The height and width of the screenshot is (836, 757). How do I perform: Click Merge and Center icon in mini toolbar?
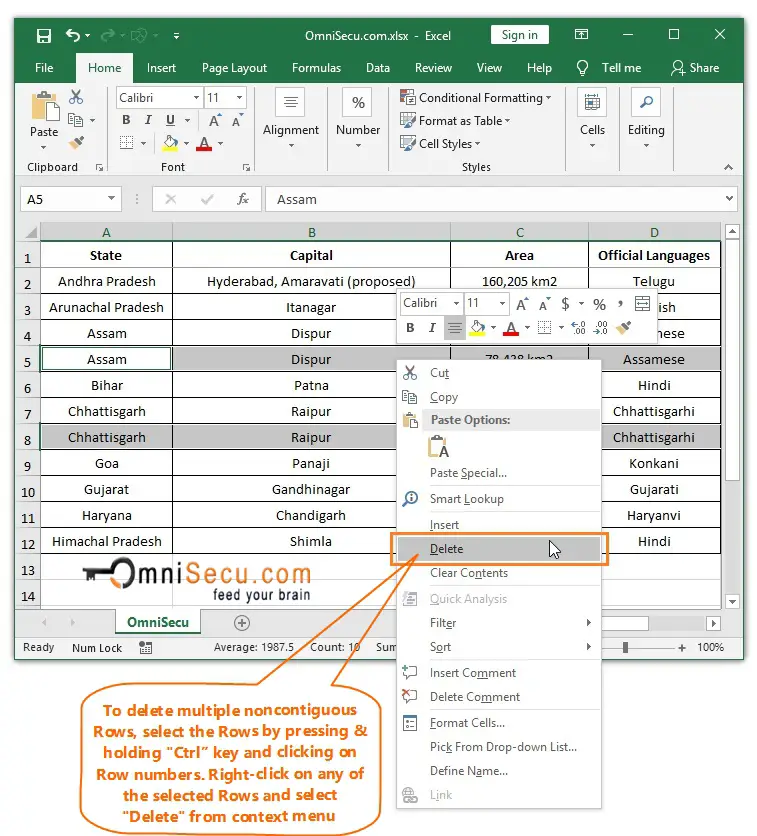click(x=642, y=303)
